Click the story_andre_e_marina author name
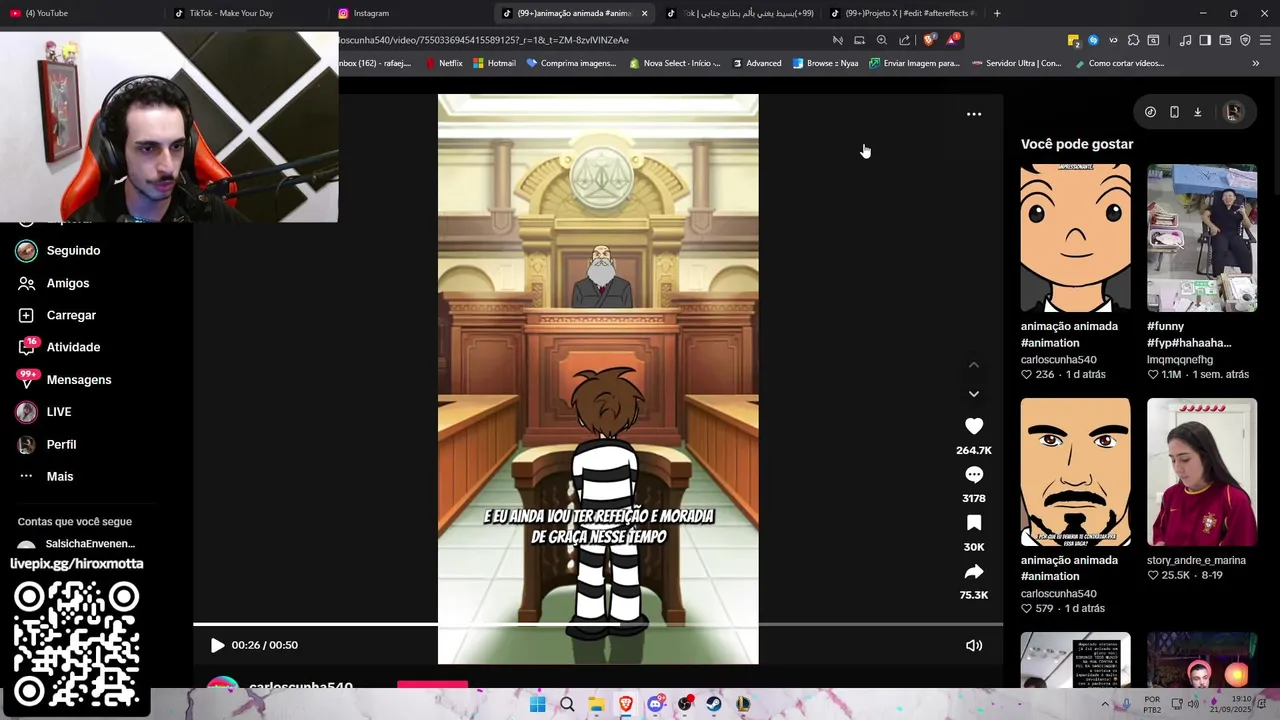This screenshot has height=720, width=1280. 1196,561
